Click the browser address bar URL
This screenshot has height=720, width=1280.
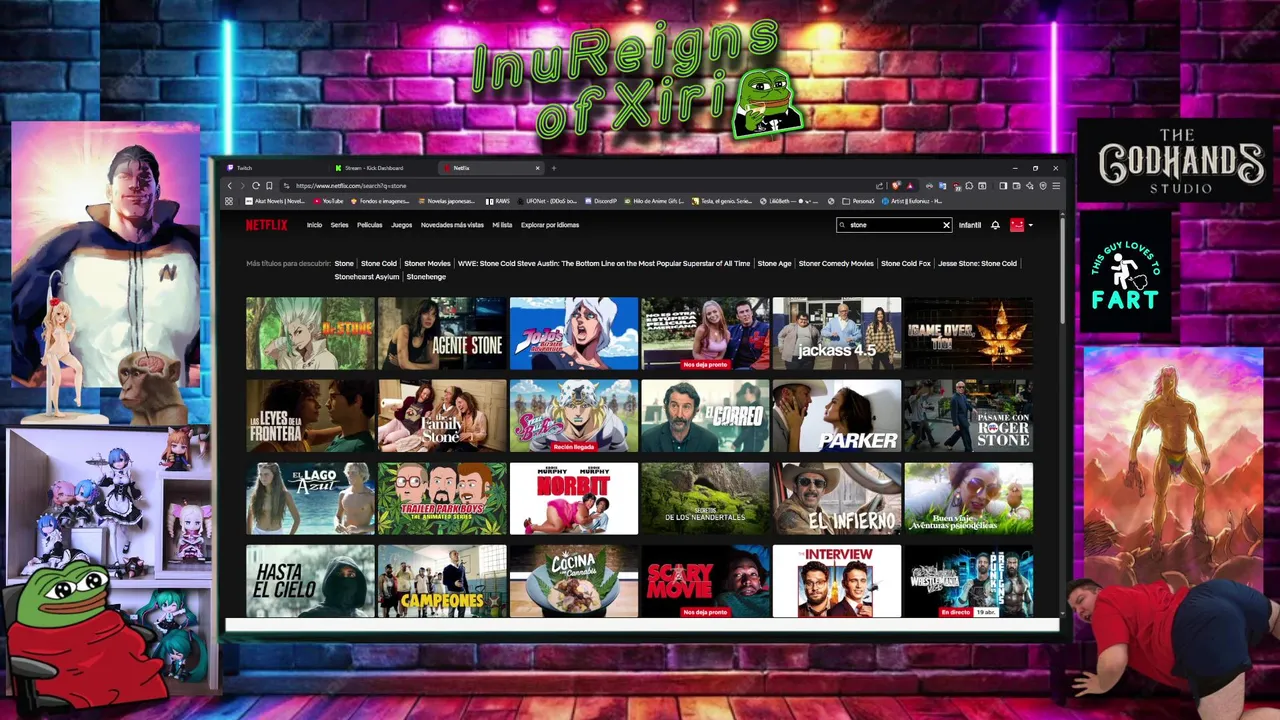[x=351, y=186]
